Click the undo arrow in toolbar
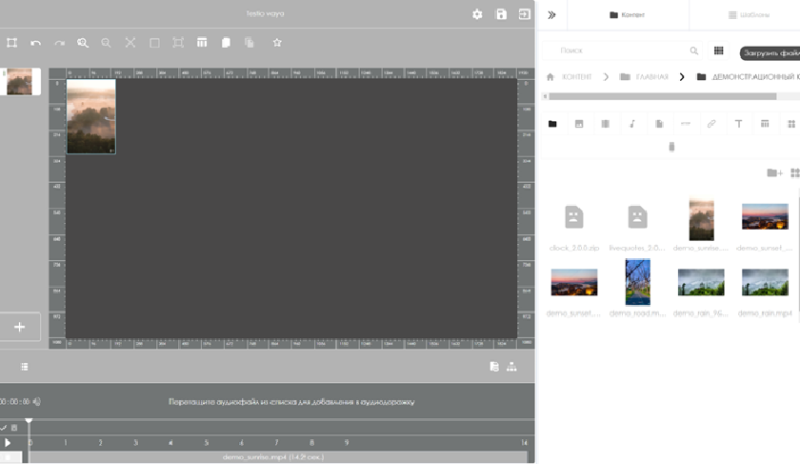This screenshot has width=800, height=464. point(36,43)
